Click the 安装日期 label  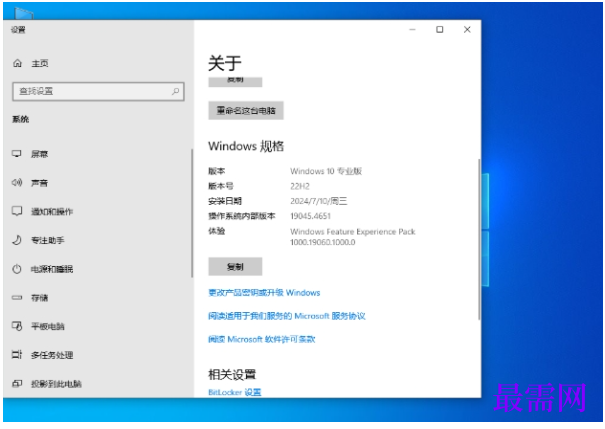pyautogui.click(x=225, y=201)
